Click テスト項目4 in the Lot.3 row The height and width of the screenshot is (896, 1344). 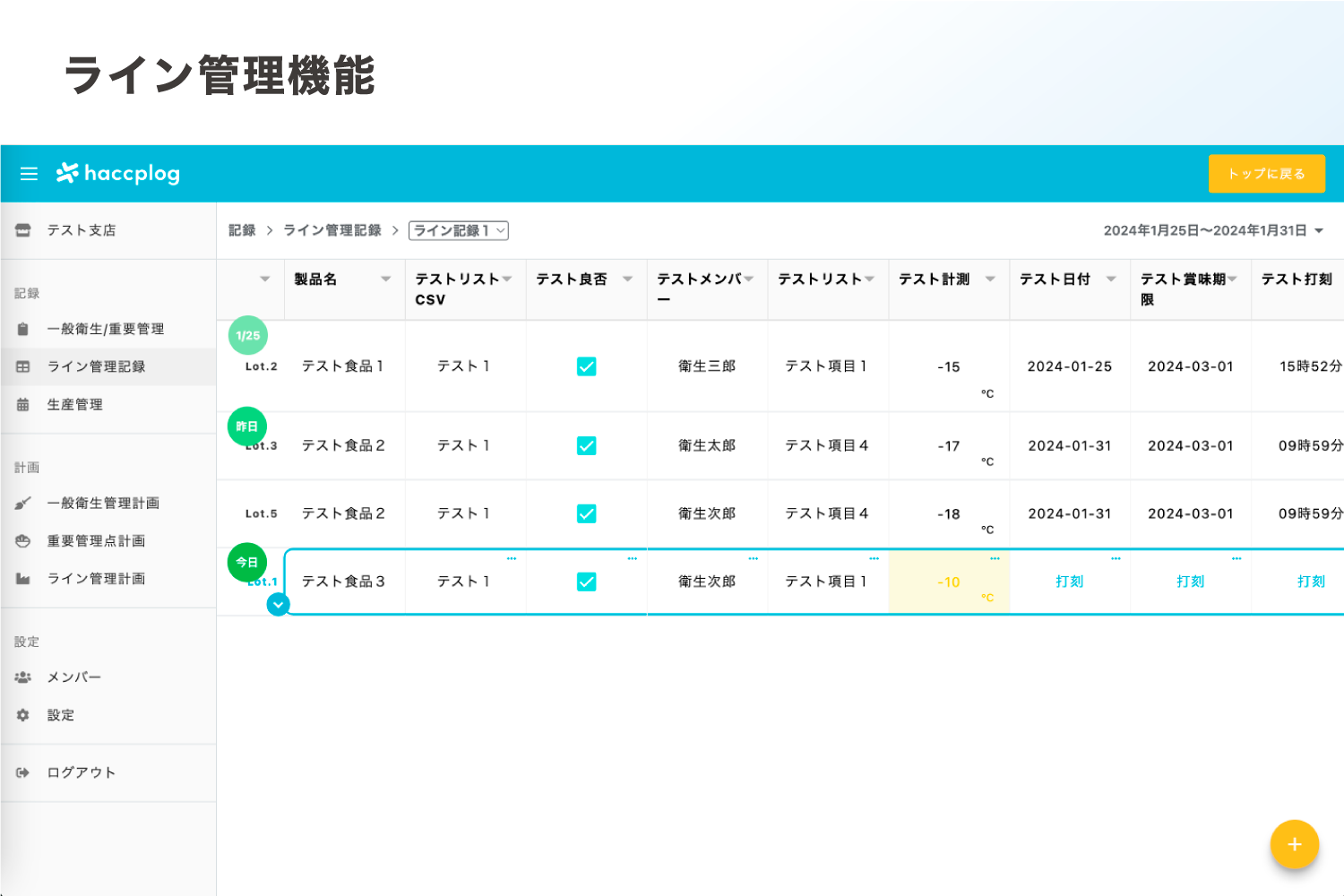pyautogui.click(x=827, y=445)
